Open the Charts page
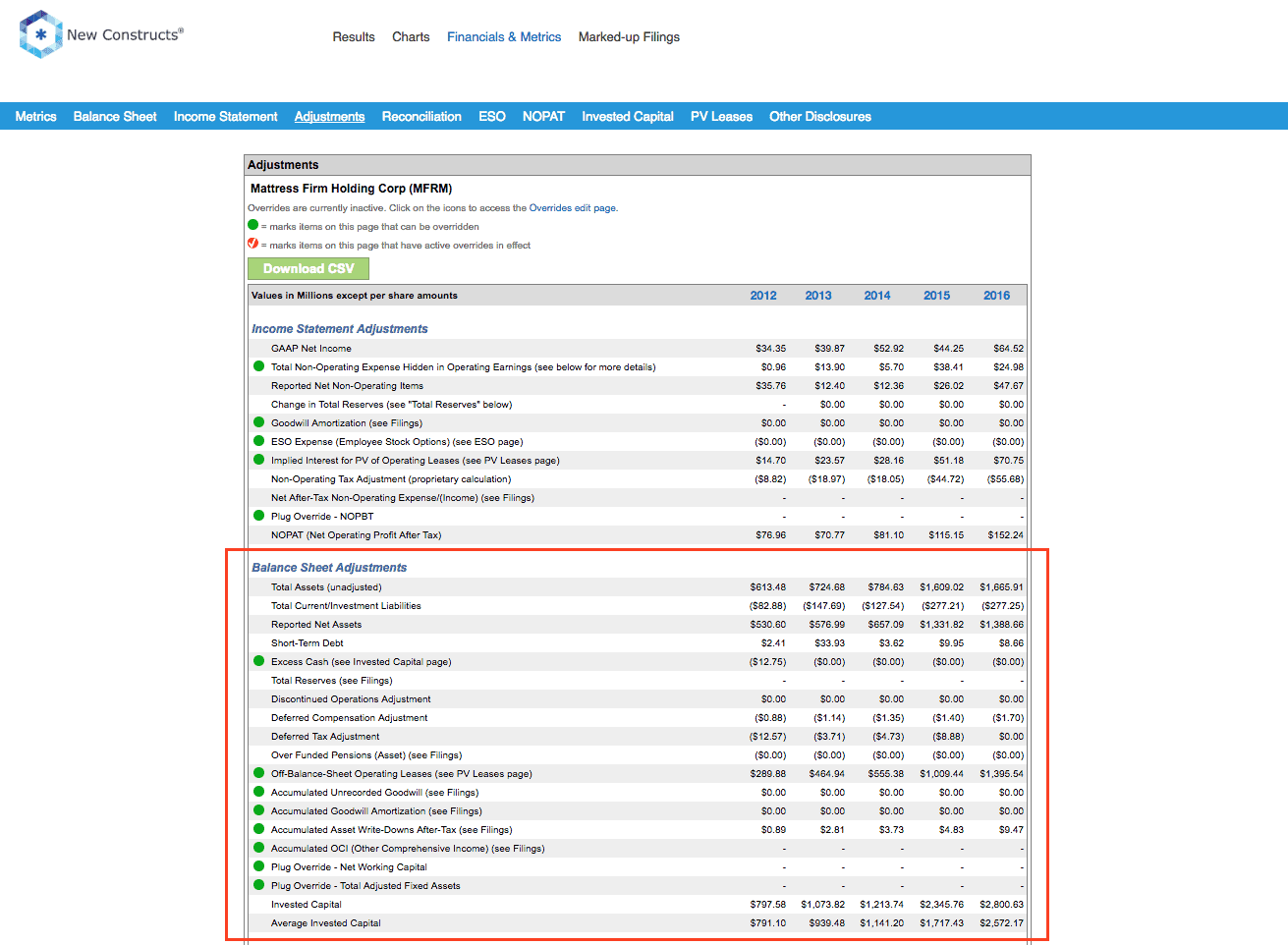The width and height of the screenshot is (1288, 945). (x=411, y=37)
